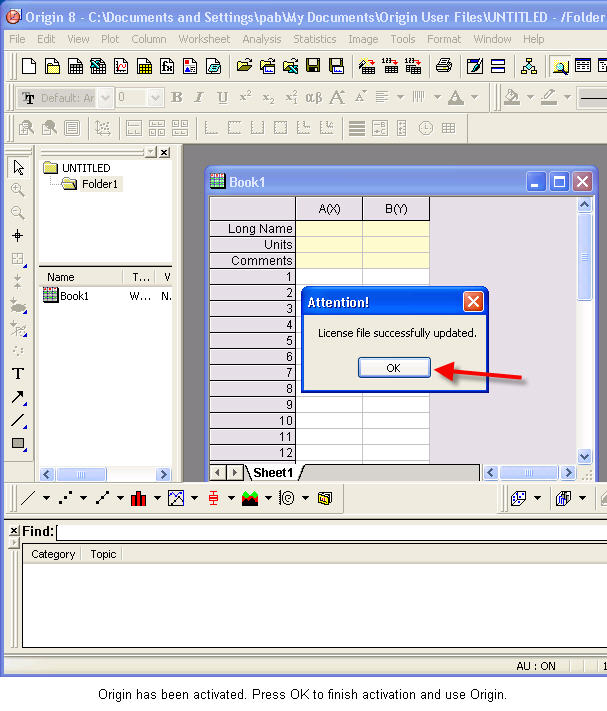The width and height of the screenshot is (607, 711).
Task: Click the AU : ON status indicator
Action: (536, 666)
